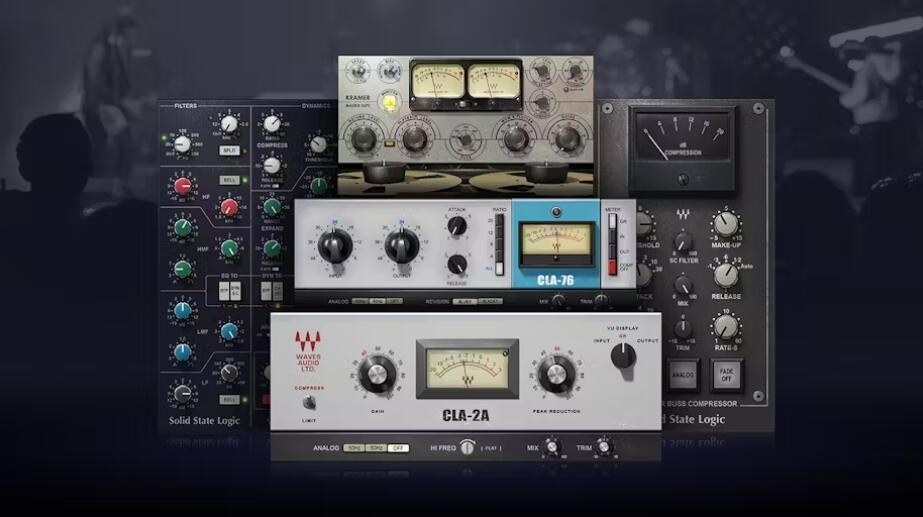Select CLA-76 ratio 20 button
Image resolution: width=923 pixels, height=517 pixels.
(x=499, y=221)
